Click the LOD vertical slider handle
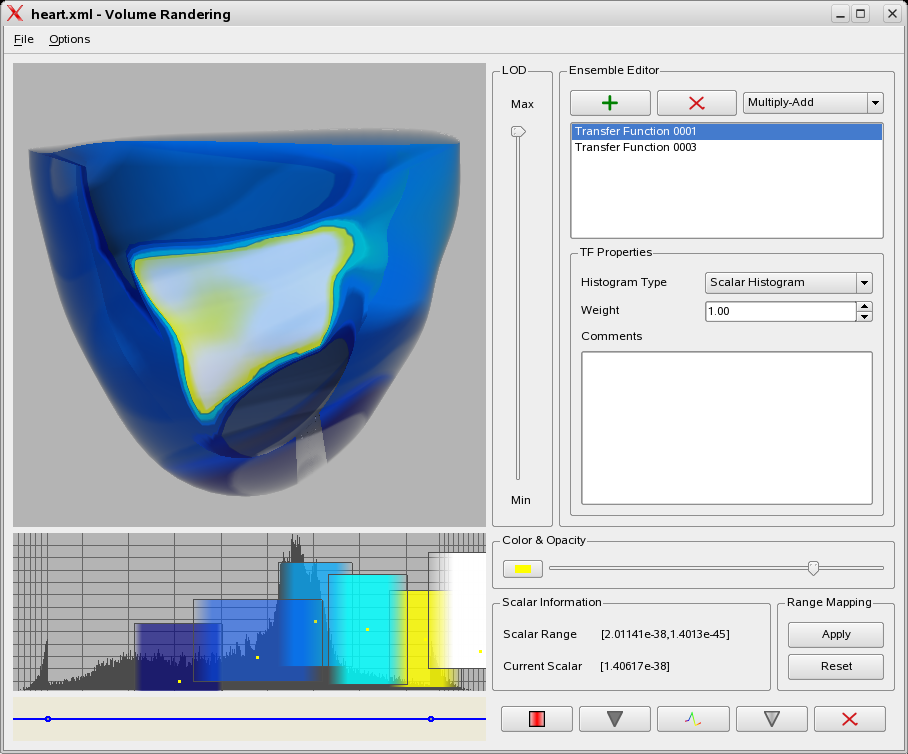This screenshot has height=754, width=908. (518, 132)
